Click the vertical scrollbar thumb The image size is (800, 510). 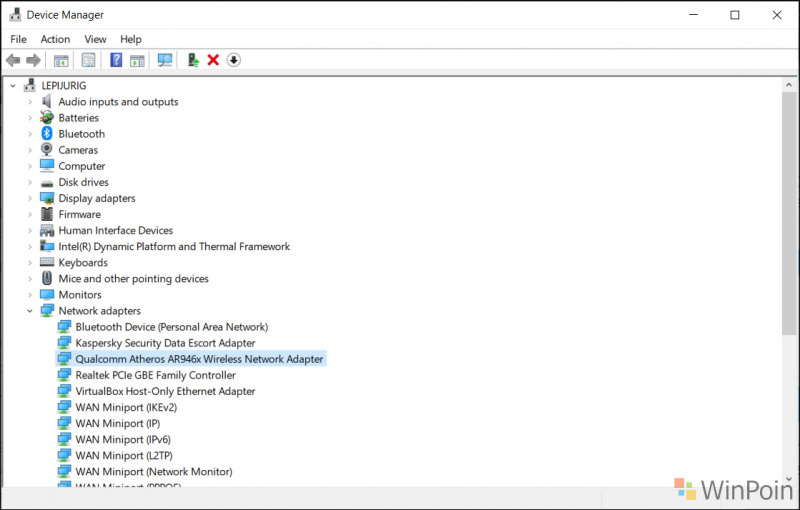[x=789, y=213]
